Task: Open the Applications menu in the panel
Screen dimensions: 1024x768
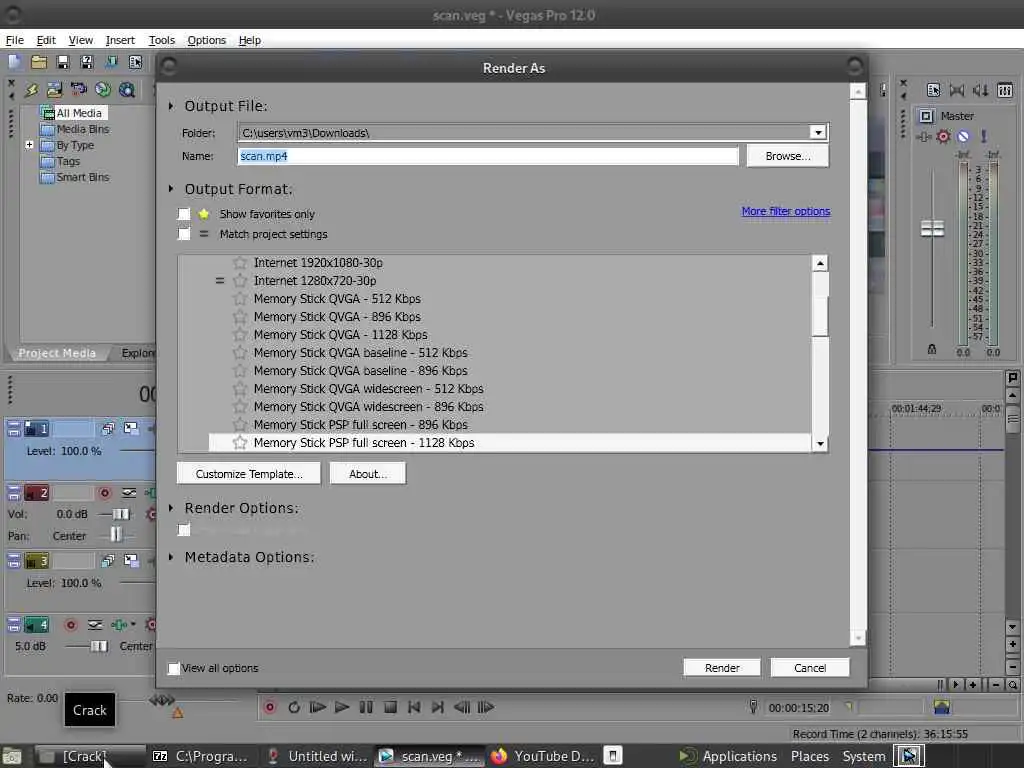Action: 739,756
